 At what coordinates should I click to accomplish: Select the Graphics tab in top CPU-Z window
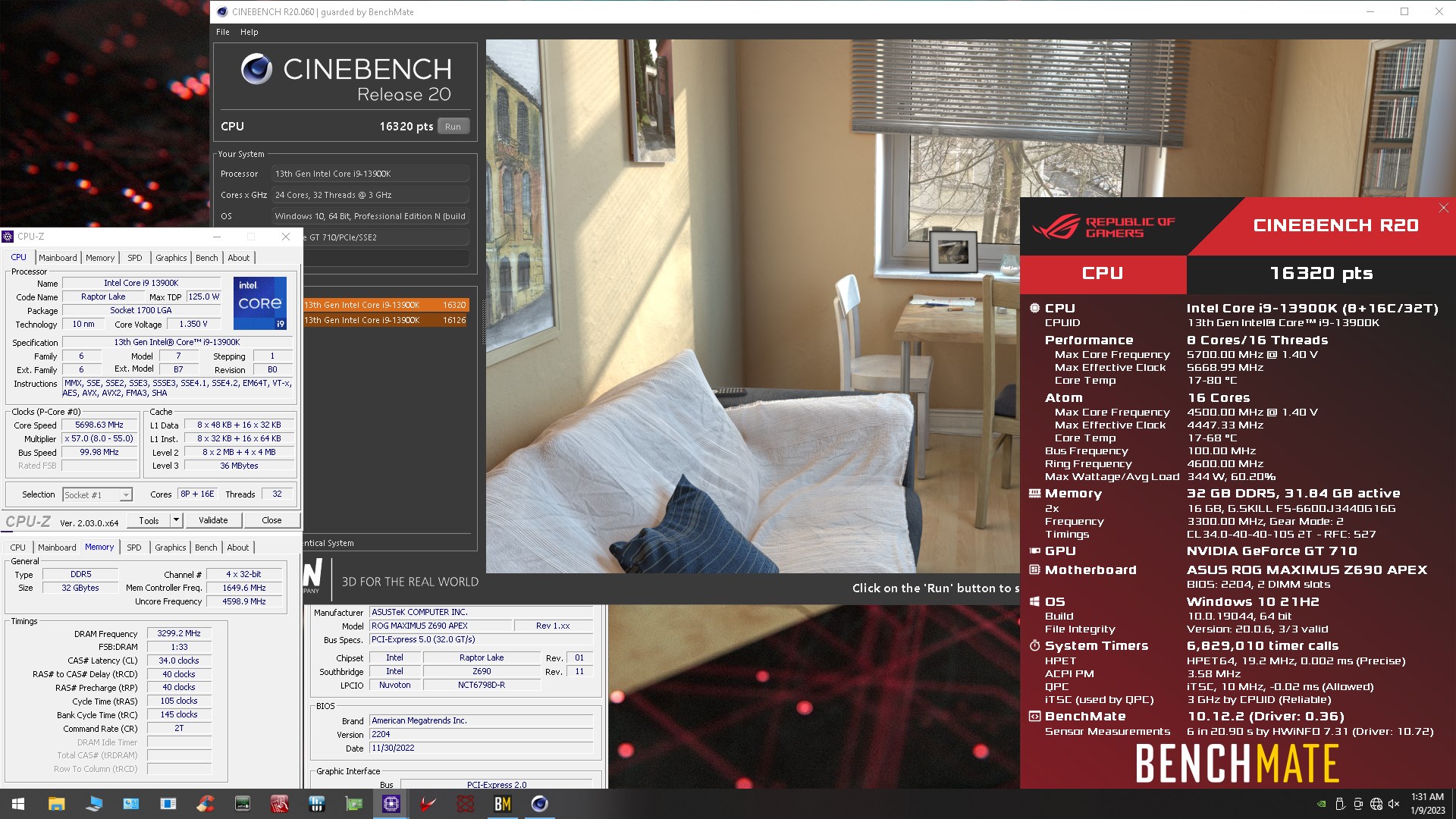(171, 258)
